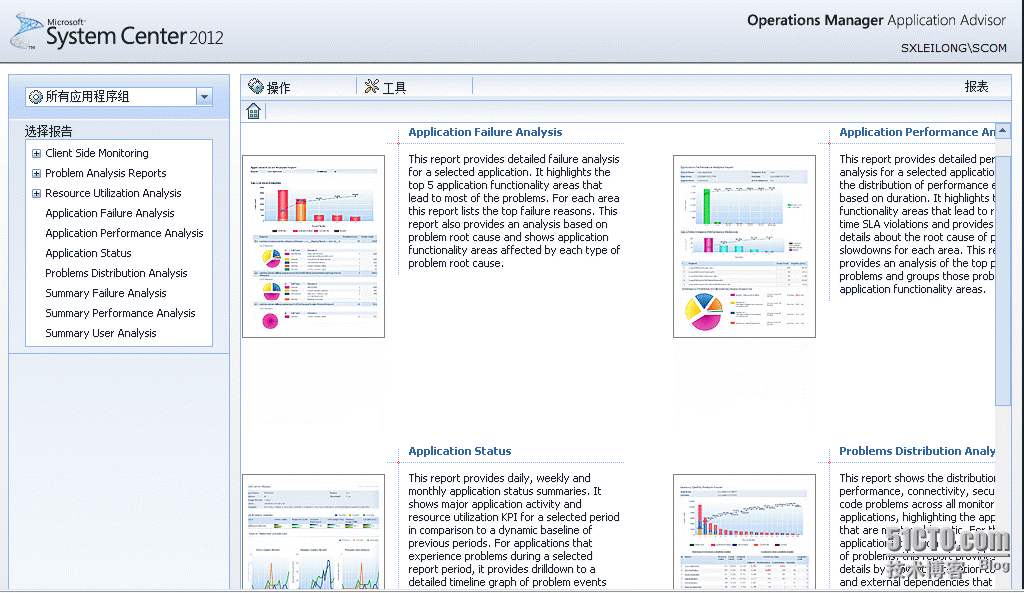Open the Application Performance Analysis heading link
This screenshot has height=593, width=1024.
click(x=917, y=132)
